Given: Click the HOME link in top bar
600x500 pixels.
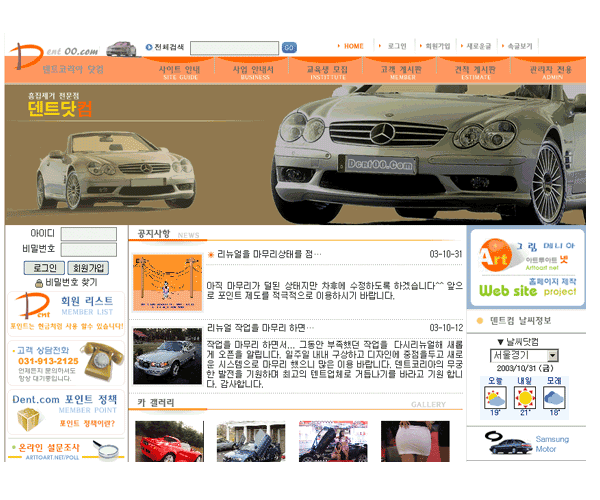Looking at the screenshot, I should coord(353,46).
